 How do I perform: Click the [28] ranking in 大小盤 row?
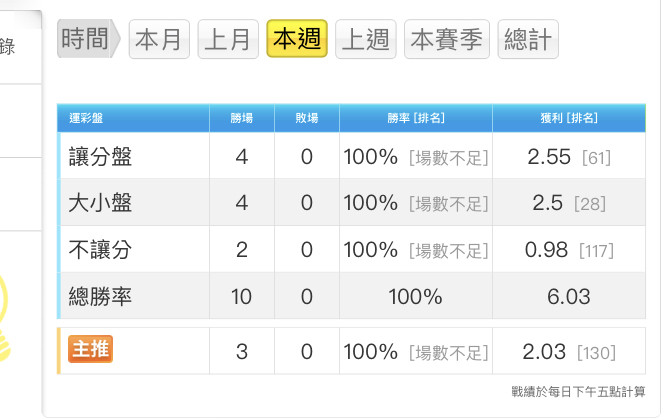(590, 204)
